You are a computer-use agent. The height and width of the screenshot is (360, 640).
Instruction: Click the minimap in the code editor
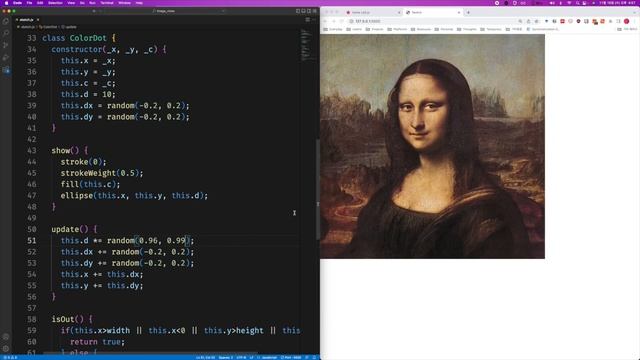[307, 45]
